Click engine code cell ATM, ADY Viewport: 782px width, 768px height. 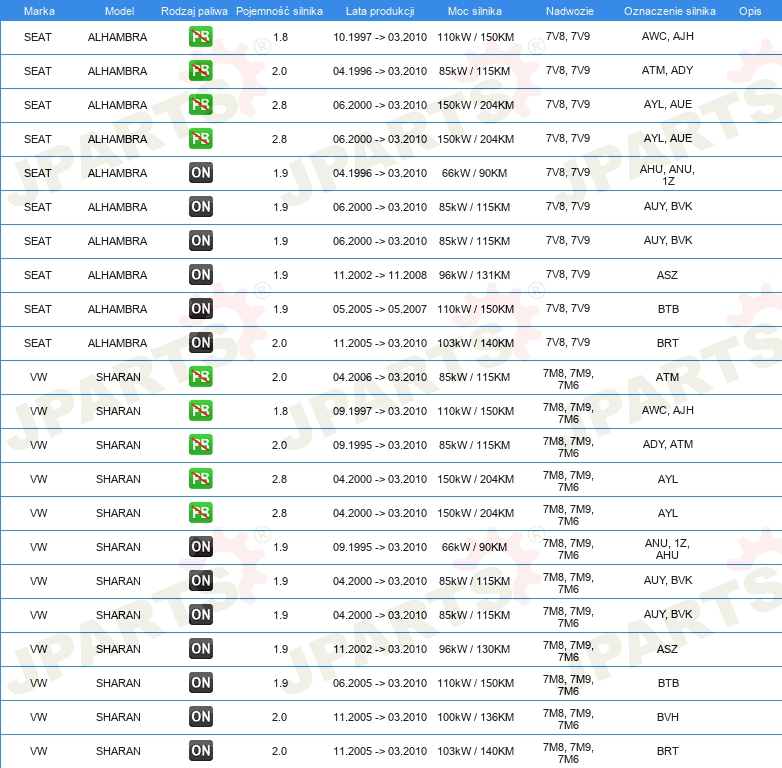(x=668, y=70)
